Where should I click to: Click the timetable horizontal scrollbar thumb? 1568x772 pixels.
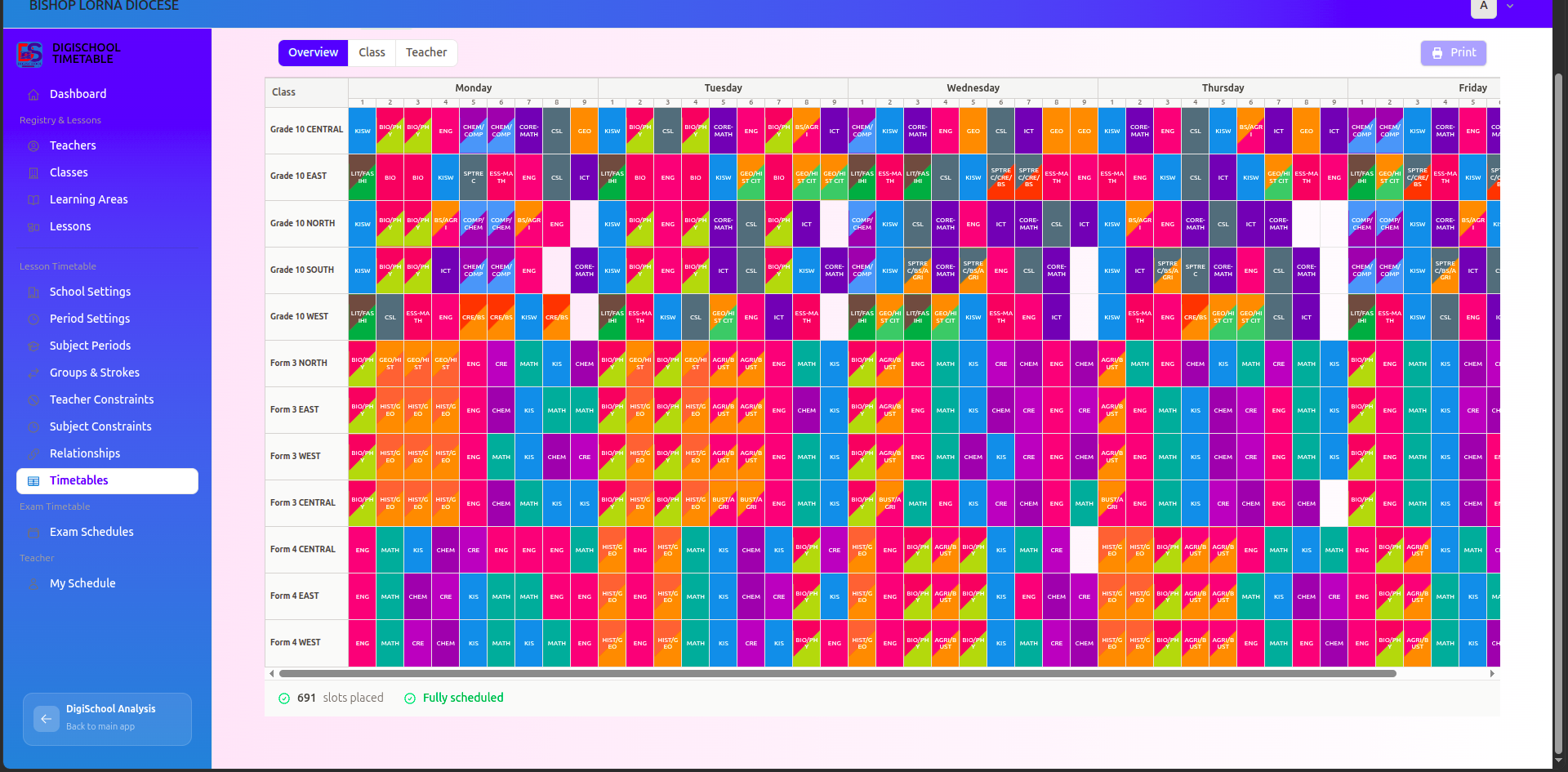tap(837, 674)
